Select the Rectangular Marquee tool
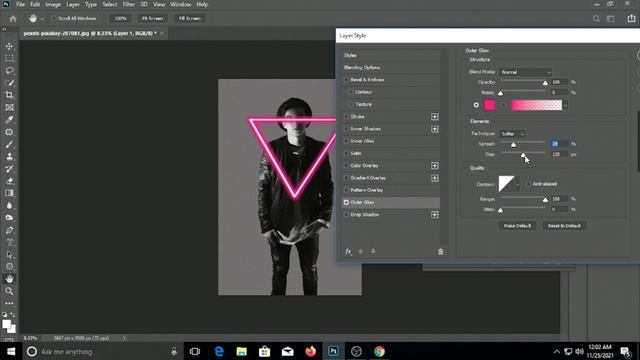Image resolution: width=640 pixels, height=360 pixels. [9, 58]
